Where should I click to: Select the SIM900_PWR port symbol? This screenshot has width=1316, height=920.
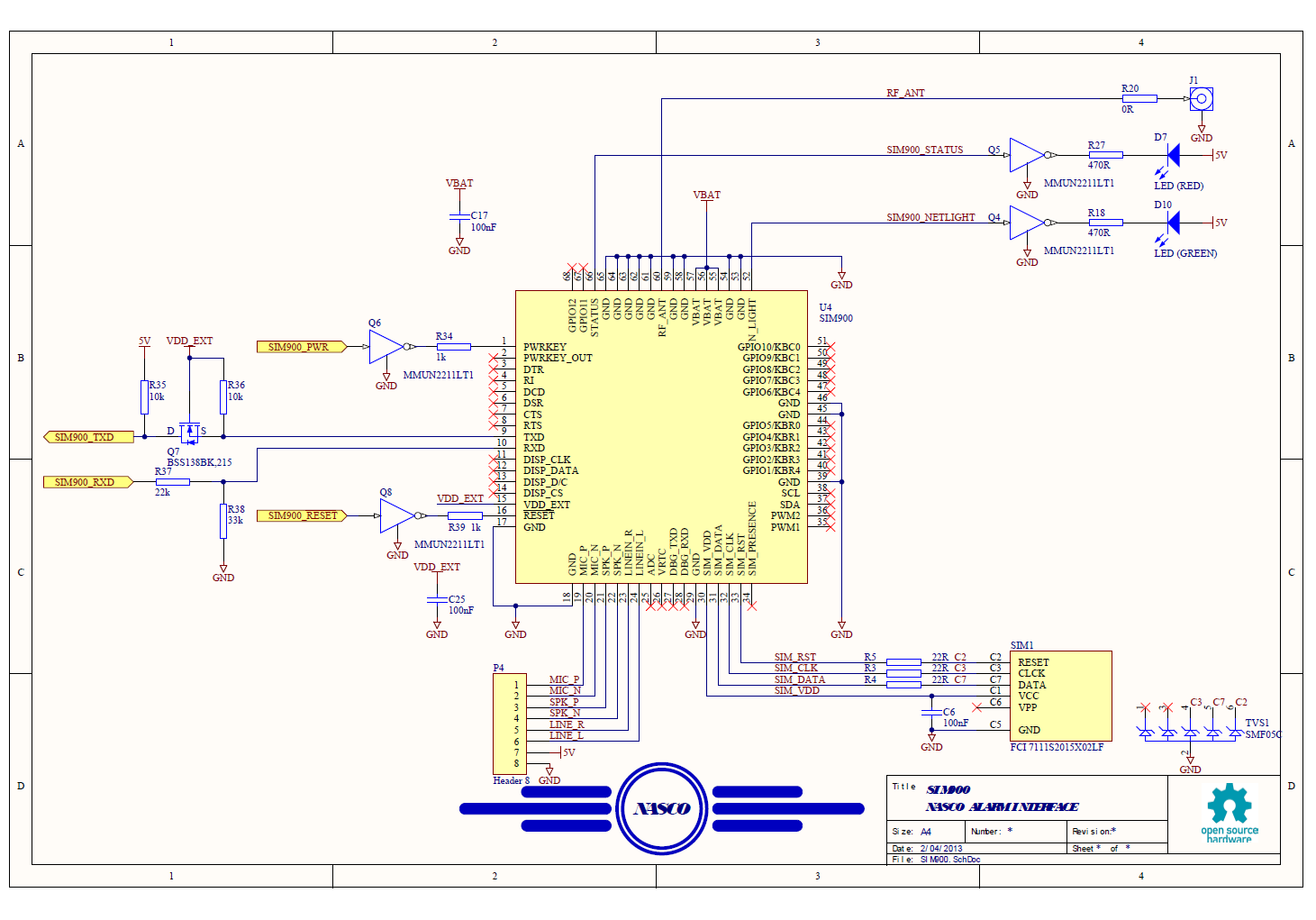(302, 347)
